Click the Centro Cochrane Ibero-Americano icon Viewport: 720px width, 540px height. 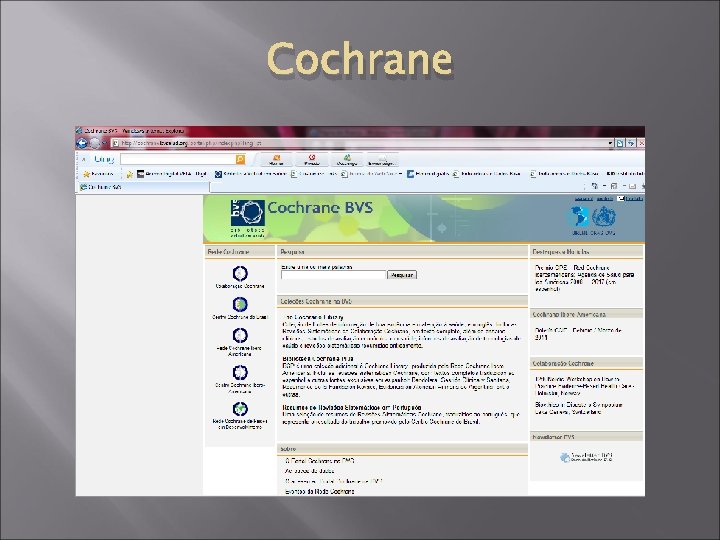point(240,372)
